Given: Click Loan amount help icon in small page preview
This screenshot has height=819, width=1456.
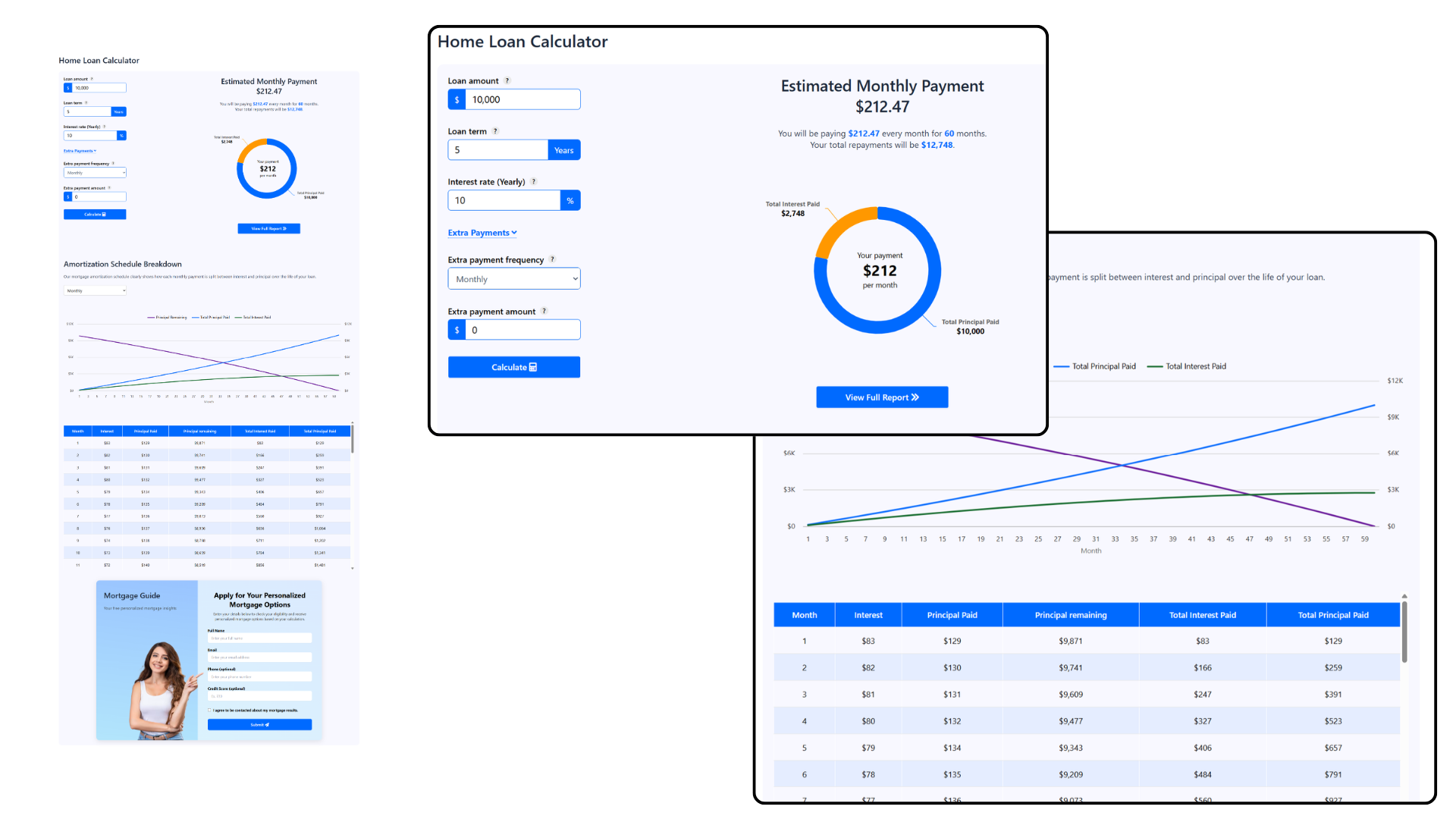Looking at the screenshot, I should coord(92,79).
